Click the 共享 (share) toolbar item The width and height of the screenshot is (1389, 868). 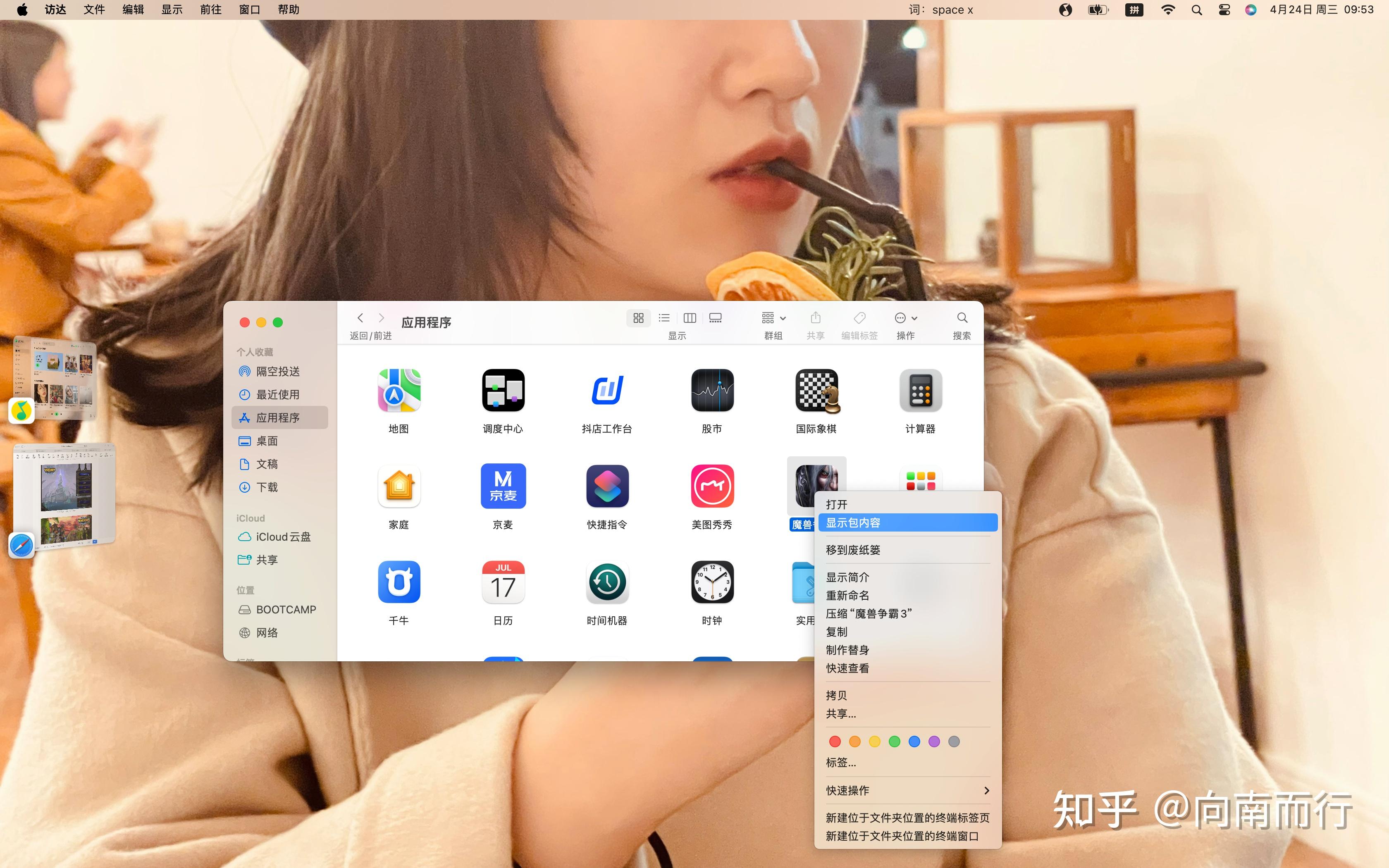(815, 317)
